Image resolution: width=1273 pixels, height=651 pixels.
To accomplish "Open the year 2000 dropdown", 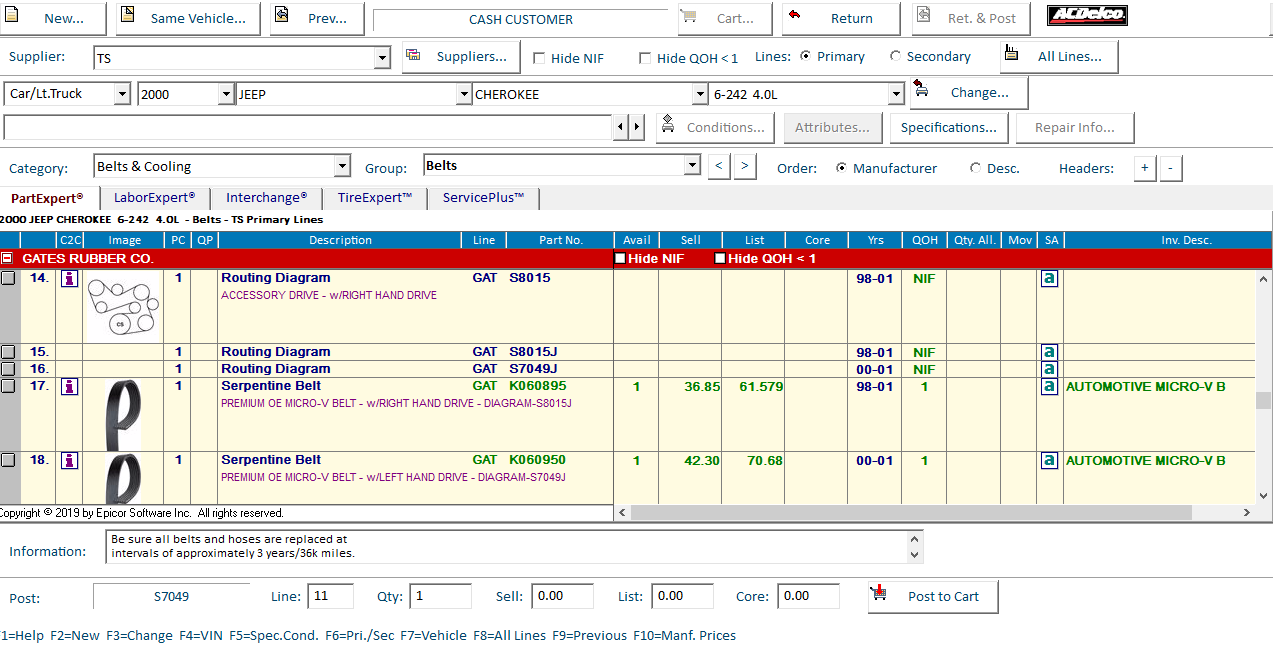I will coord(226,94).
